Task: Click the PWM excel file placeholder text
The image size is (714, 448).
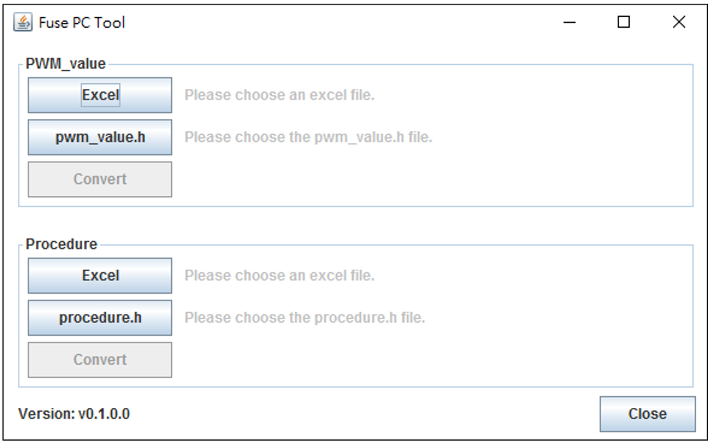Action: point(279,95)
